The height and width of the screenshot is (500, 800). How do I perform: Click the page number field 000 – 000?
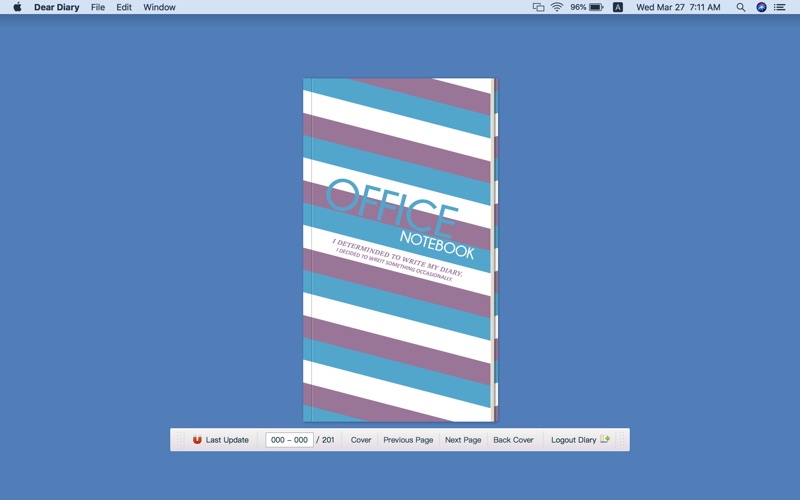289,440
